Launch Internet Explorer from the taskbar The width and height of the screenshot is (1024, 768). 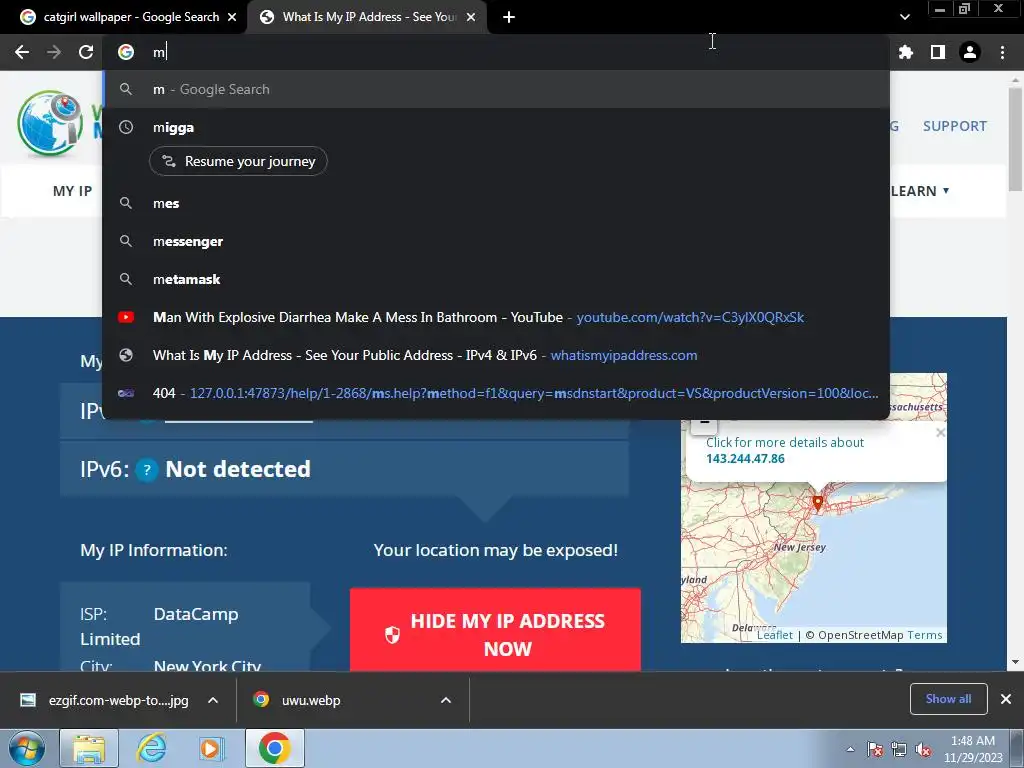tap(151, 748)
